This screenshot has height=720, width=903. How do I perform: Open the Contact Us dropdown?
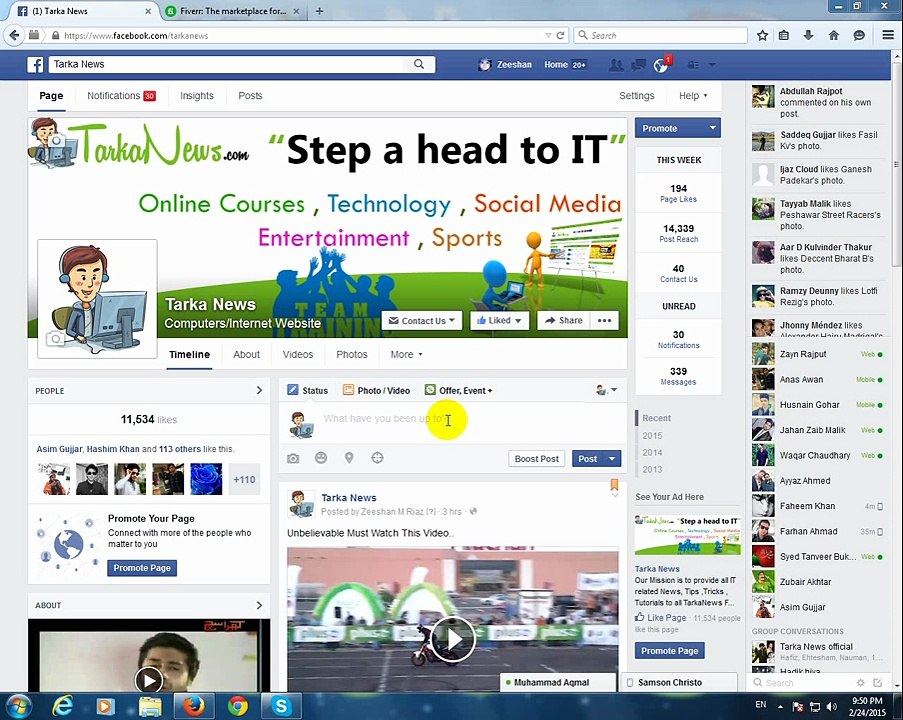click(x=422, y=320)
